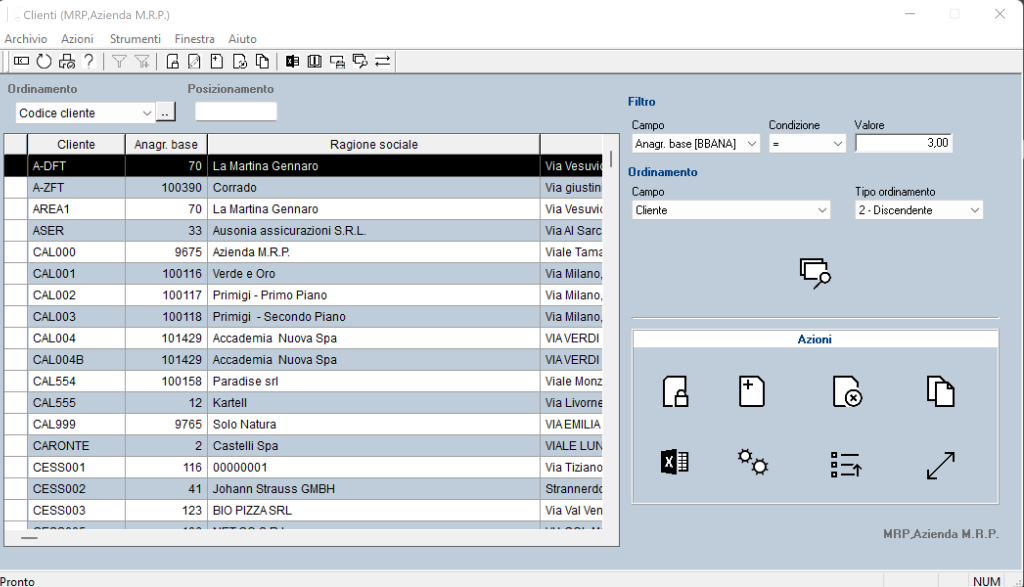Click the Excel export icon in Azioni panel
1024x587 pixels.
pos(675,462)
